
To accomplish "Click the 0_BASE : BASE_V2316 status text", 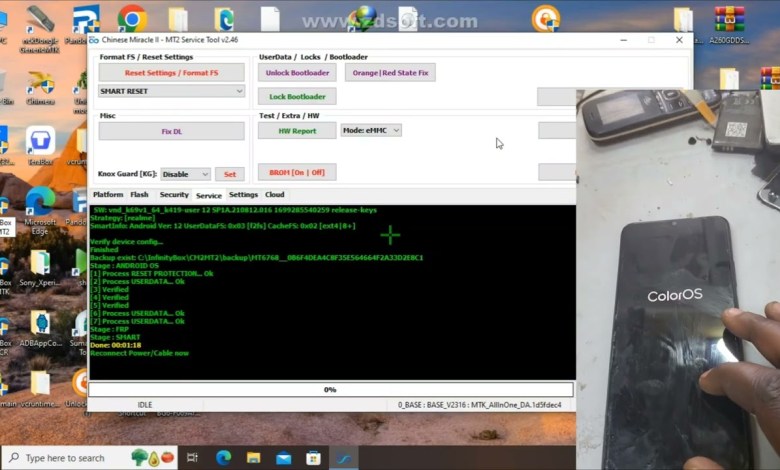I will [x=480, y=405].
